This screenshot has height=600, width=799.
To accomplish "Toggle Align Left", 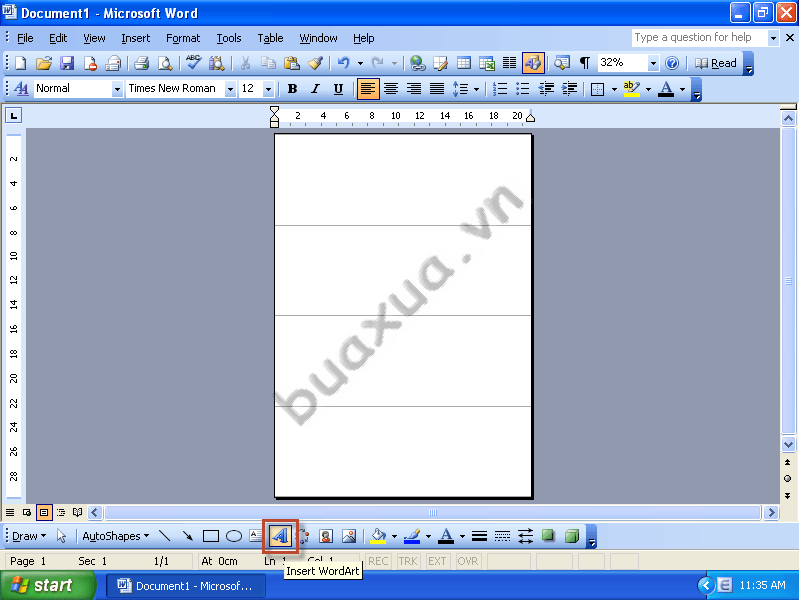I will coord(367,89).
